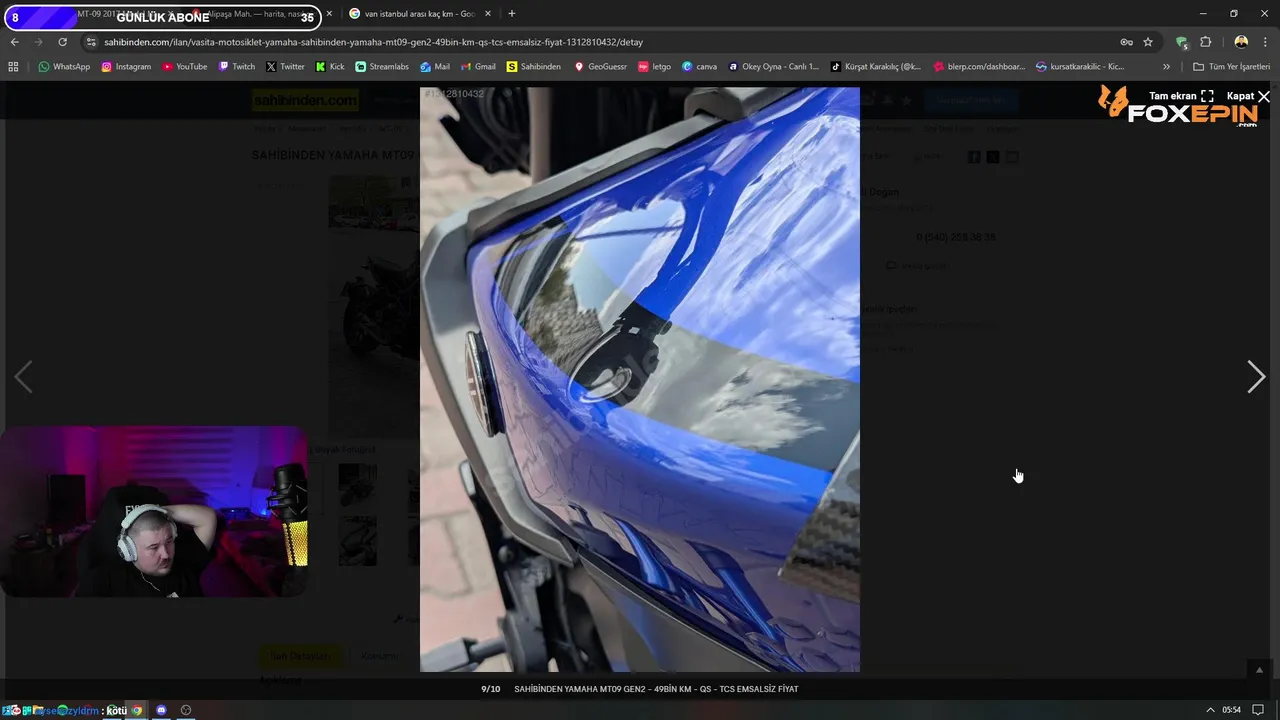The image size is (1280, 720).
Task: Open the canva bookmark
Action: tap(700, 66)
